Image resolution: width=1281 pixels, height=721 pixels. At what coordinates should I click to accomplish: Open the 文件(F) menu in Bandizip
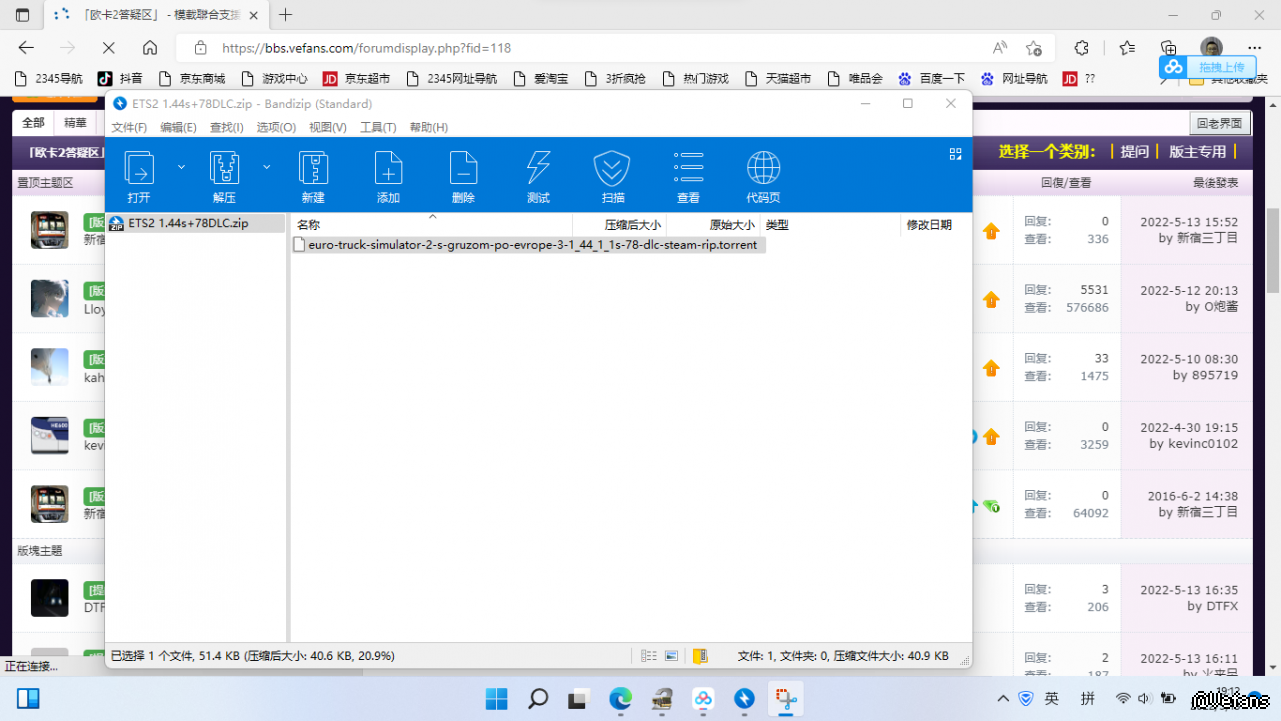click(129, 127)
